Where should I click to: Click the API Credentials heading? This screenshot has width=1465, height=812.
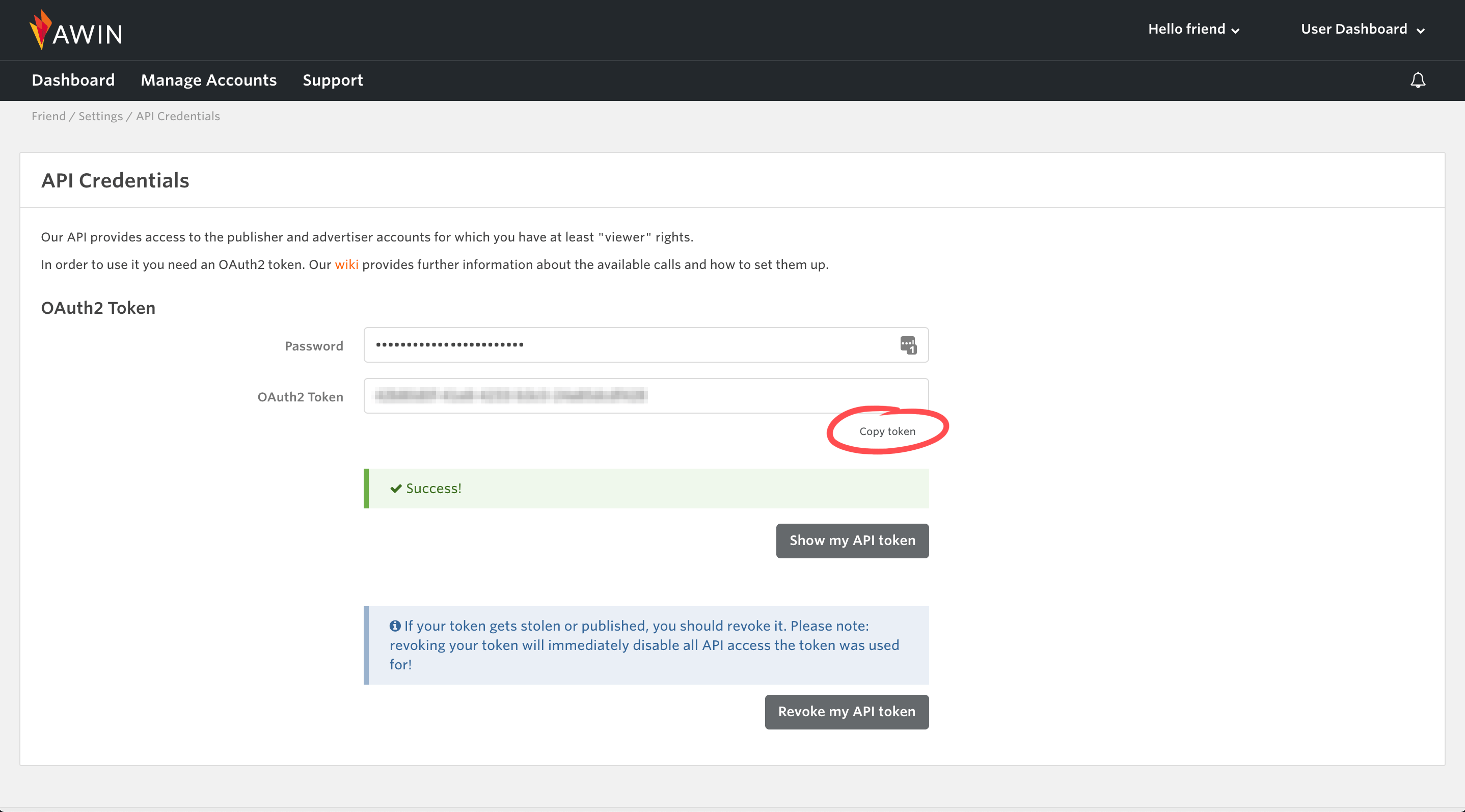point(116,181)
